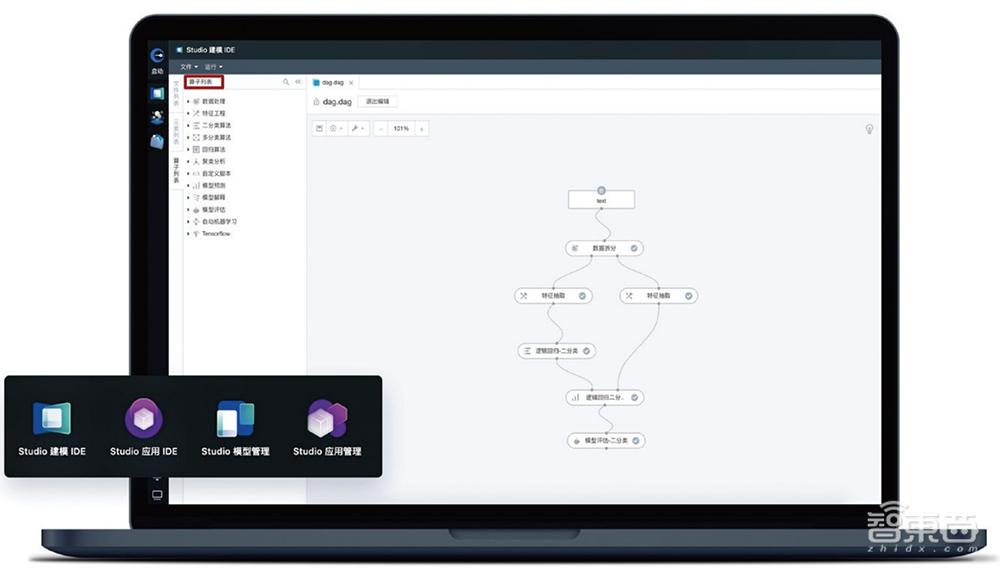
Task: Select the text node on the canvas
Action: click(601, 200)
